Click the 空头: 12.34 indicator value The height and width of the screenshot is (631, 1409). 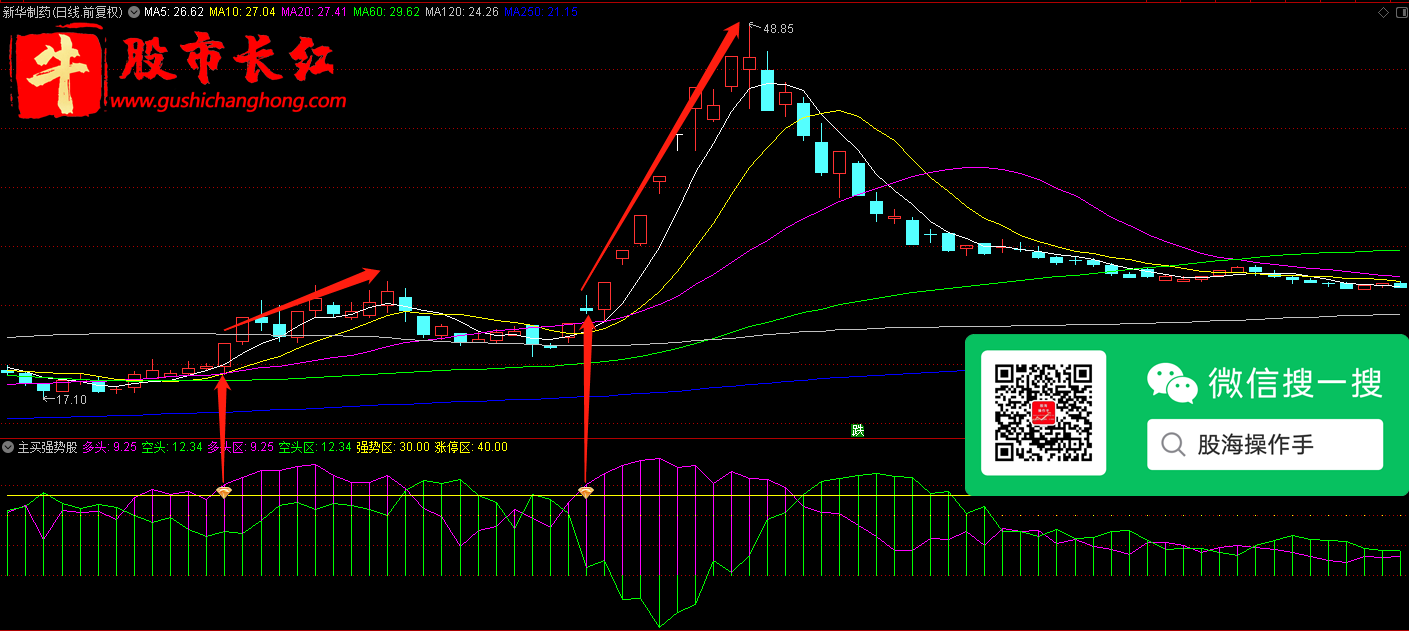[172, 447]
